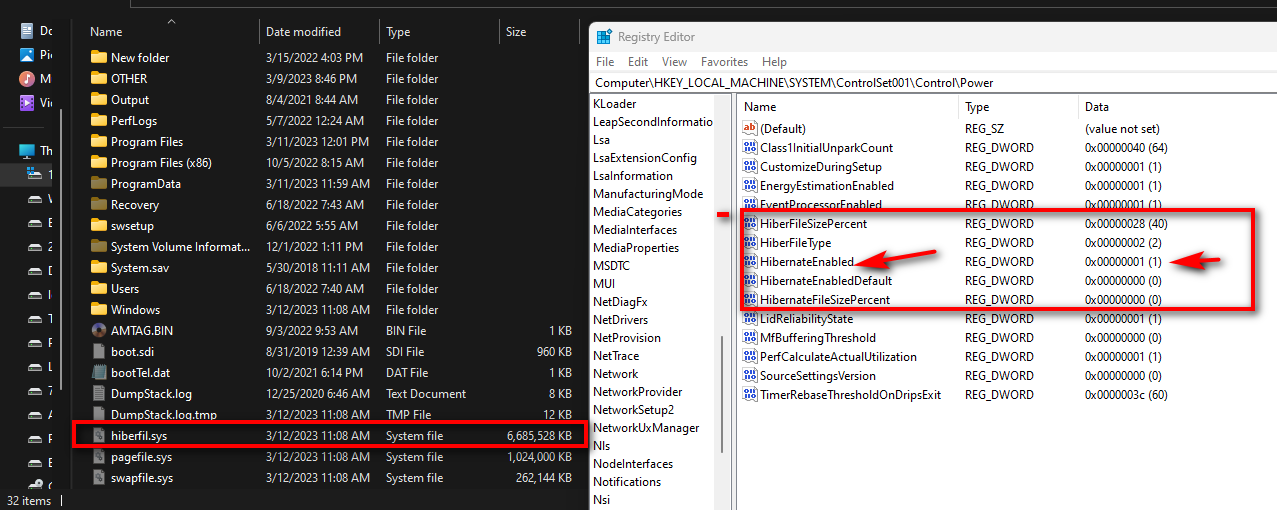The width and height of the screenshot is (1277, 510).
Task: Click the Class1InitialUnparkCount DWORD icon
Action: click(x=750, y=147)
